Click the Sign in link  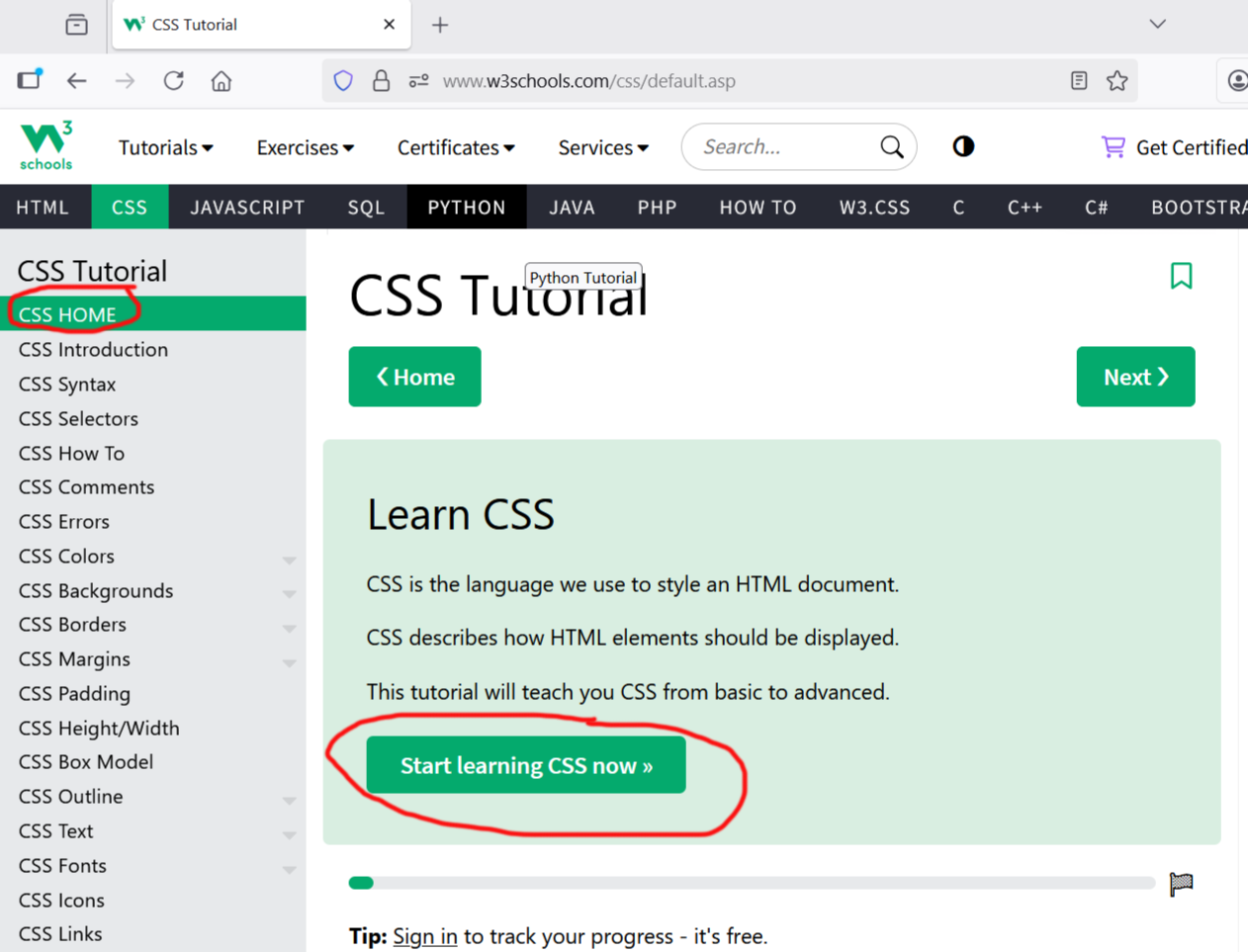(x=425, y=936)
